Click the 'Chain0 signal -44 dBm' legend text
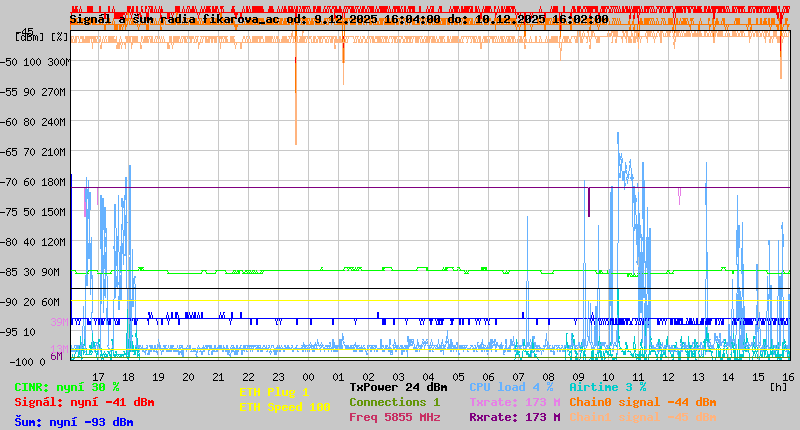 tap(643, 402)
